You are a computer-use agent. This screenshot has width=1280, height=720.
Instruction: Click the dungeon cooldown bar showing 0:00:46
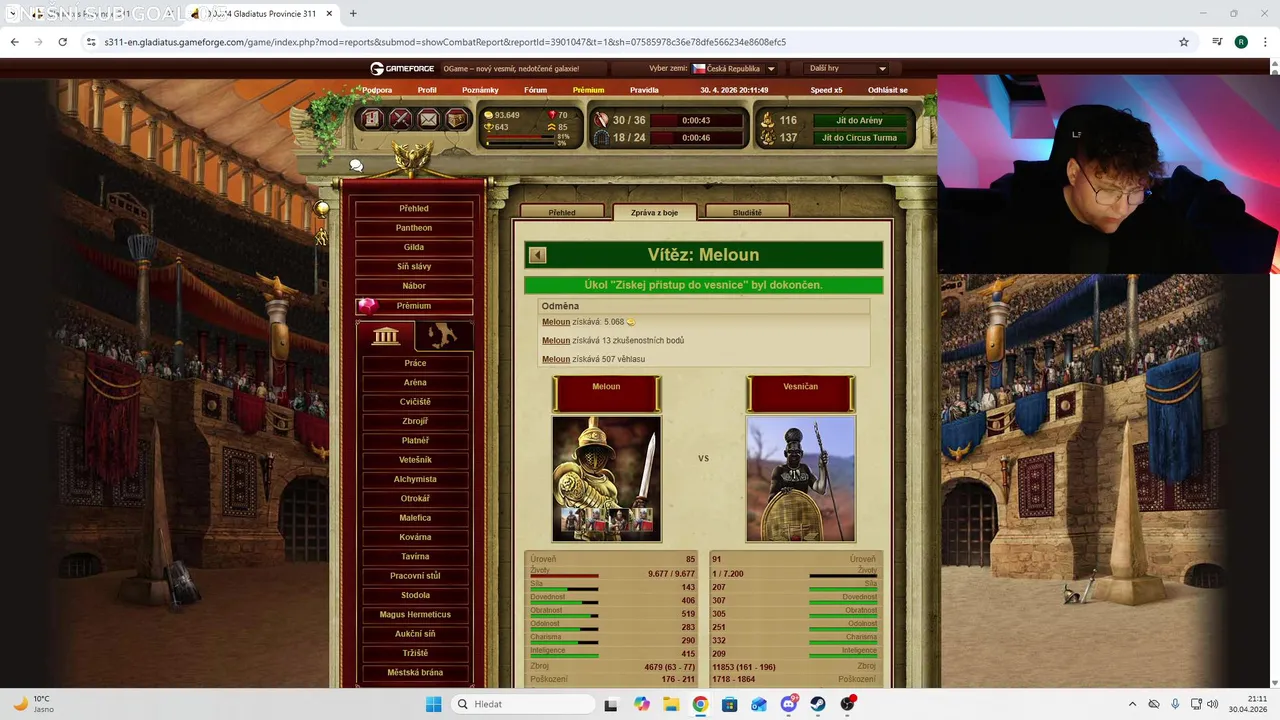tap(696, 138)
